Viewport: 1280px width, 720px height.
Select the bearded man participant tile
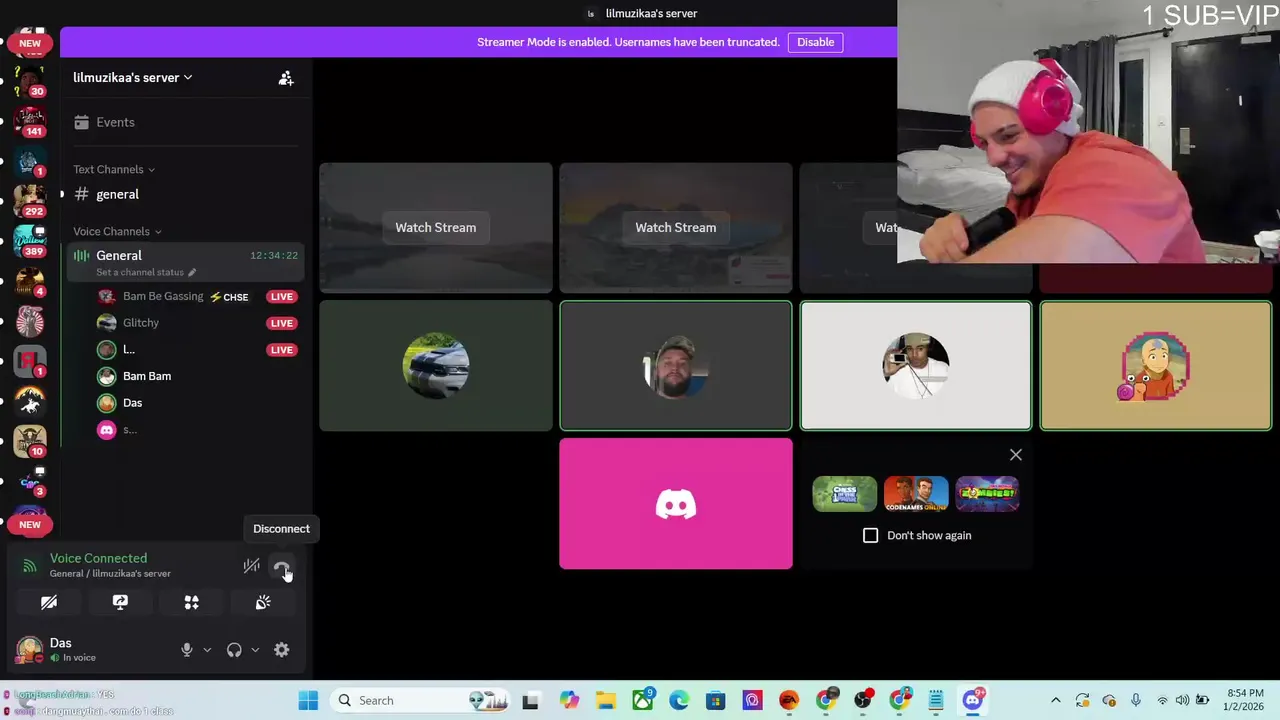(675, 365)
